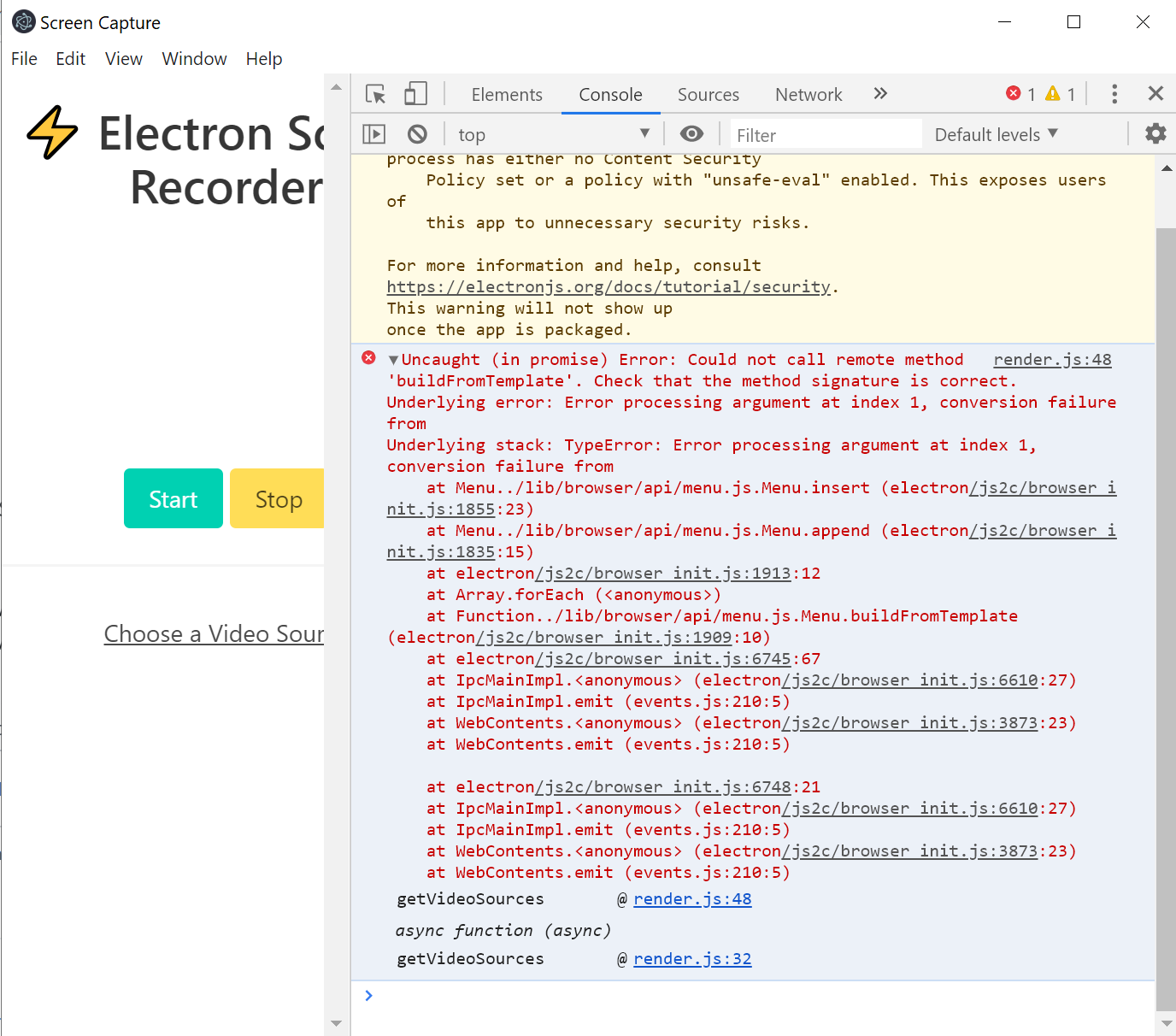Image resolution: width=1176 pixels, height=1036 pixels.
Task: Click the green Start button
Action: (x=173, y=498)
